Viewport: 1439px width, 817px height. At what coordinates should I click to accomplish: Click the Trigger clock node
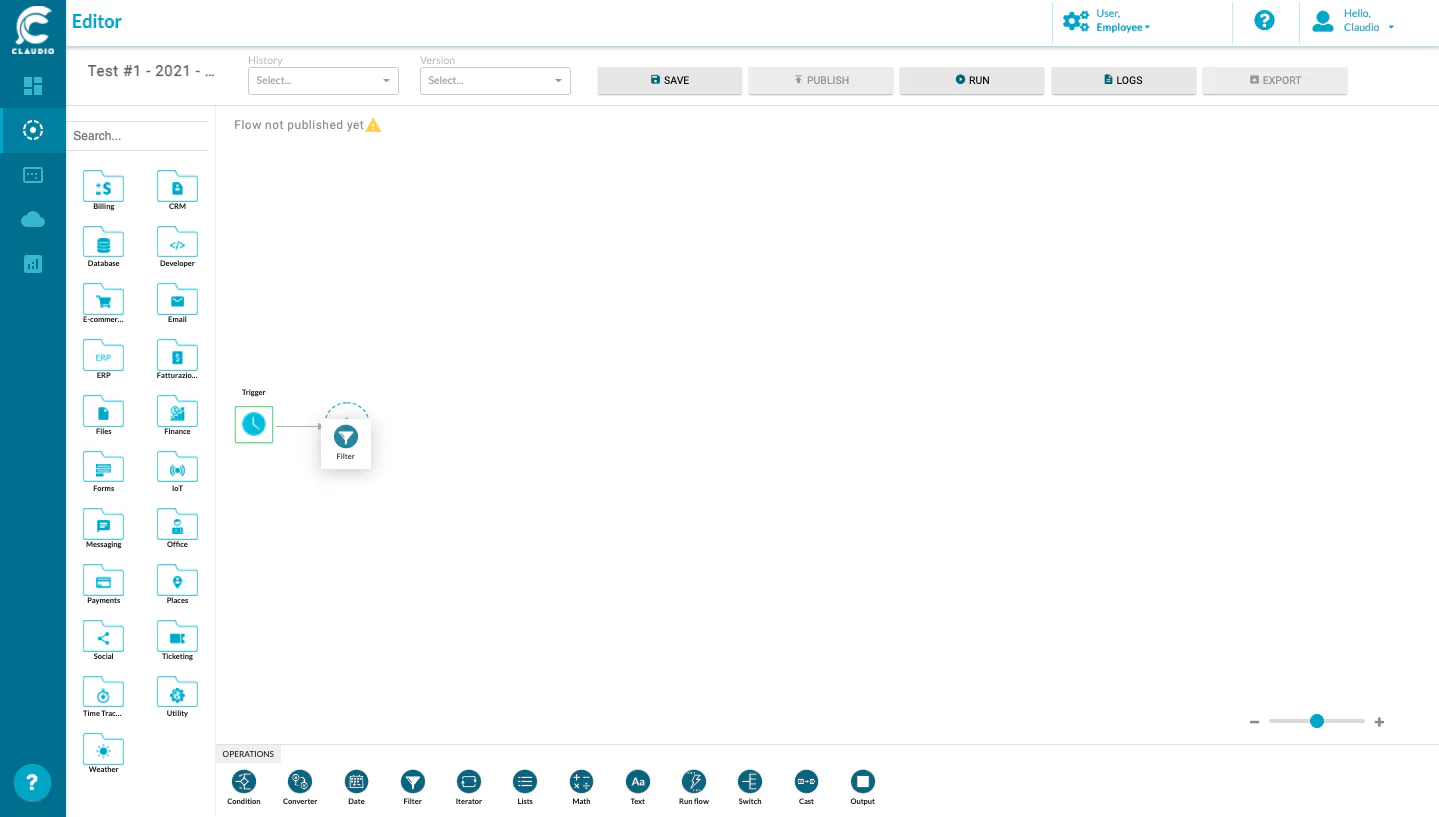pyautogui.click(x=254, y=424)
